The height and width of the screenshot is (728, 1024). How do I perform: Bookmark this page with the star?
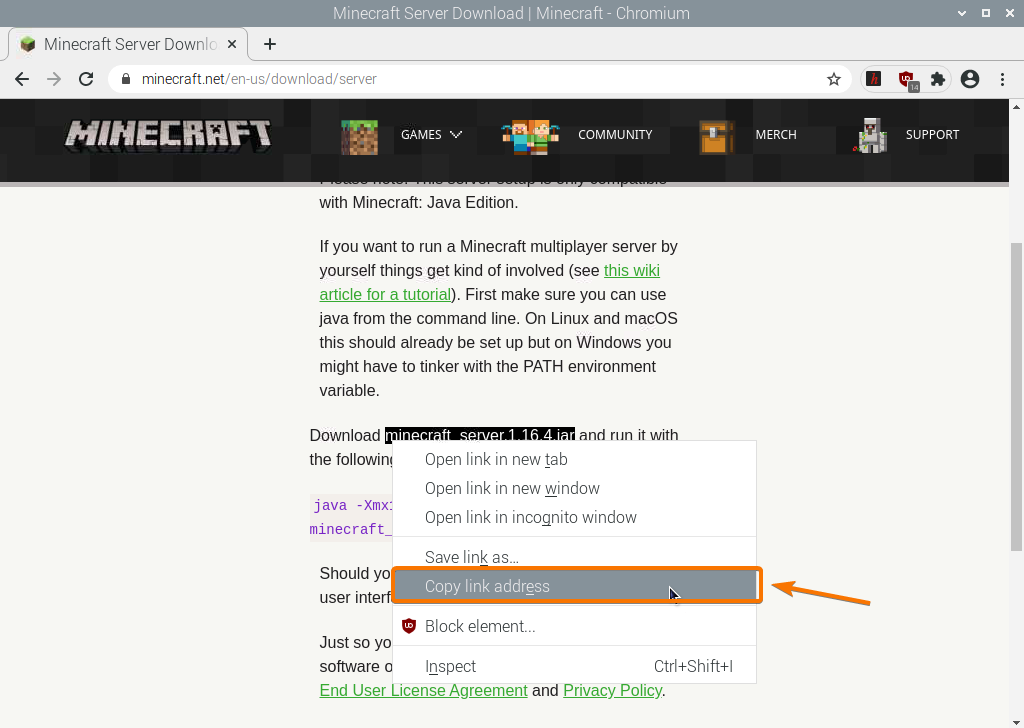[x=833, y=79]
